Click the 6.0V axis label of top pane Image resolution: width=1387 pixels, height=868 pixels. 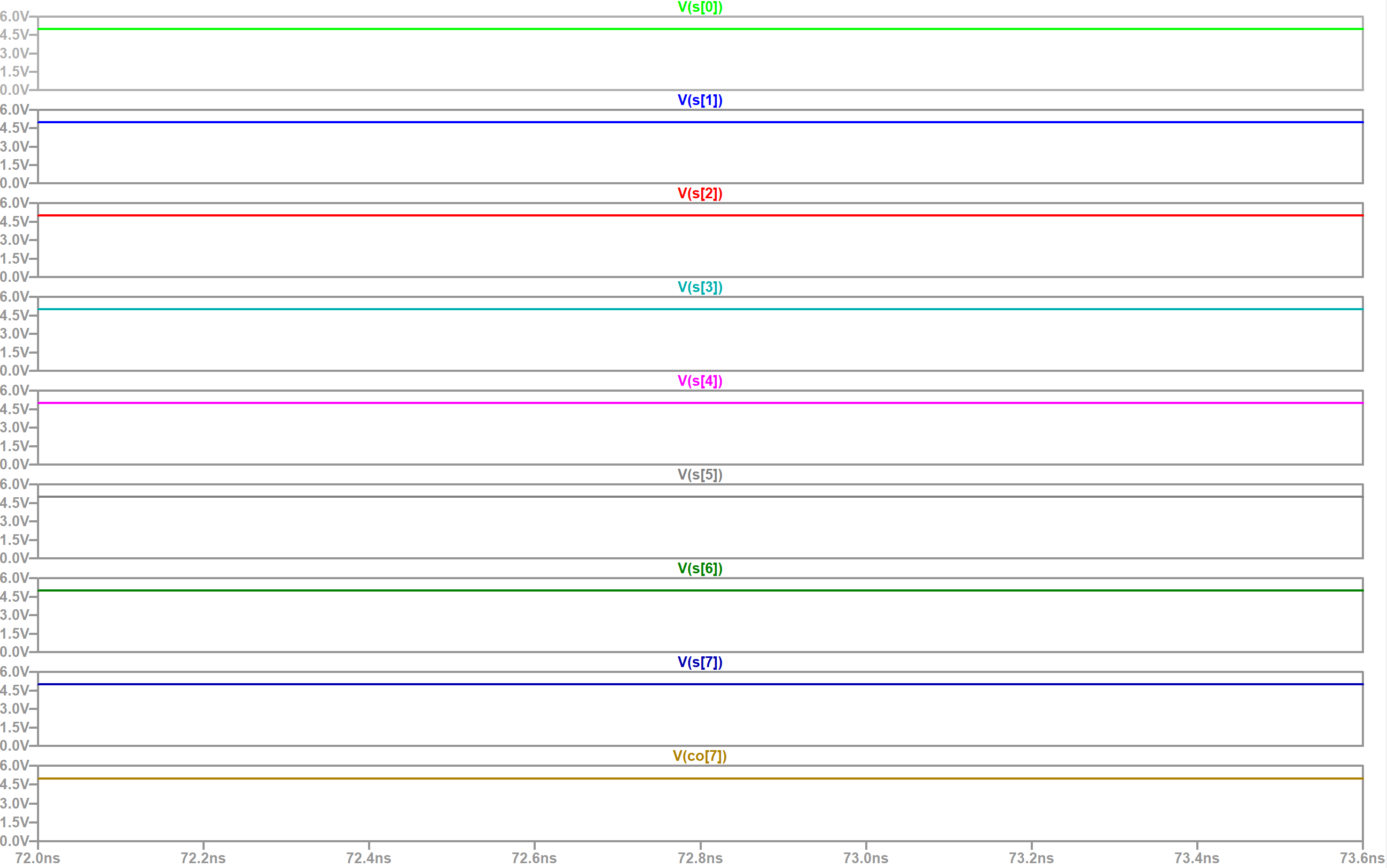[14, 17]
